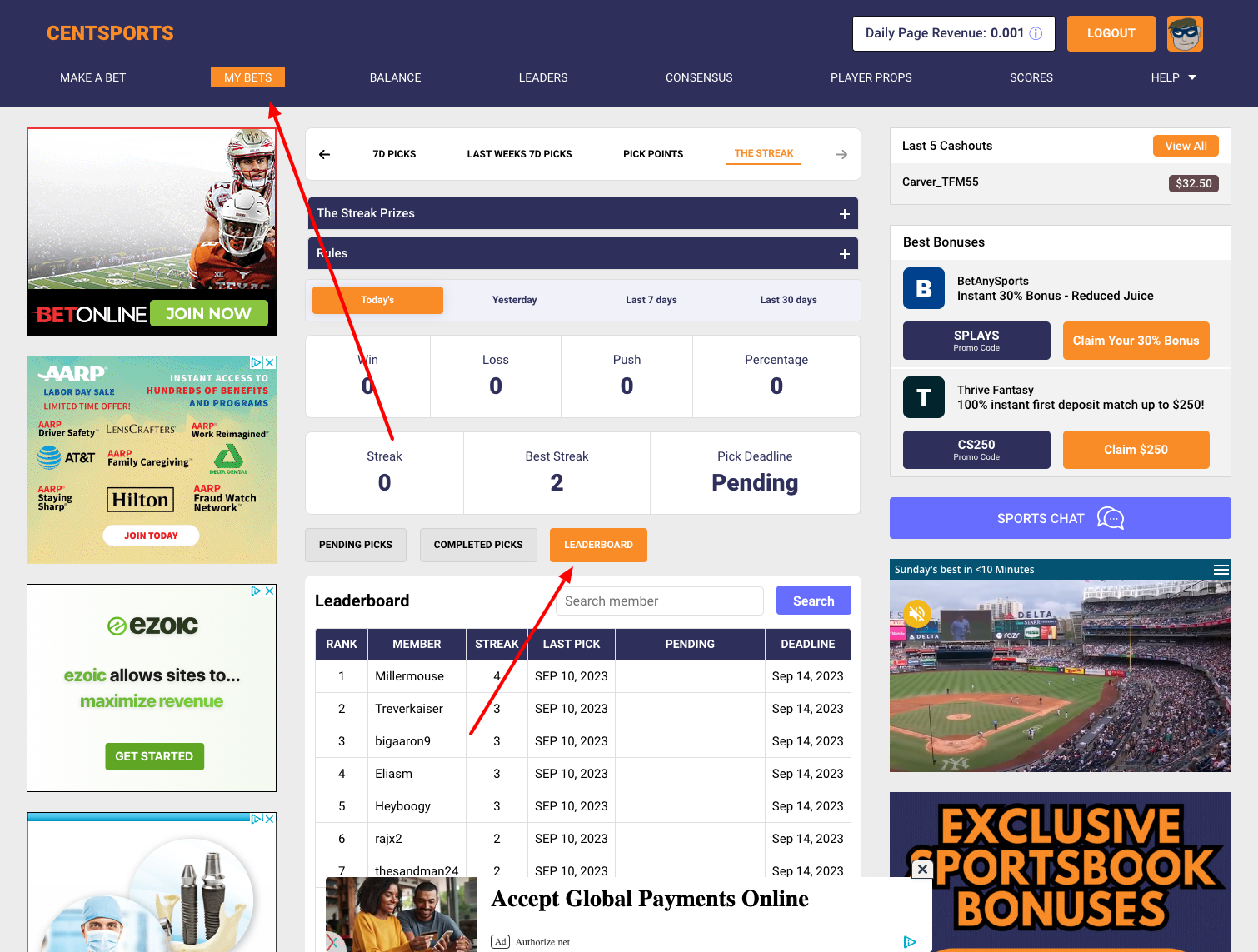Open the Help dropdown menu
The height and width of the screenshot is (952, 1258).
pyautogui.click(x=1173, y=77)
